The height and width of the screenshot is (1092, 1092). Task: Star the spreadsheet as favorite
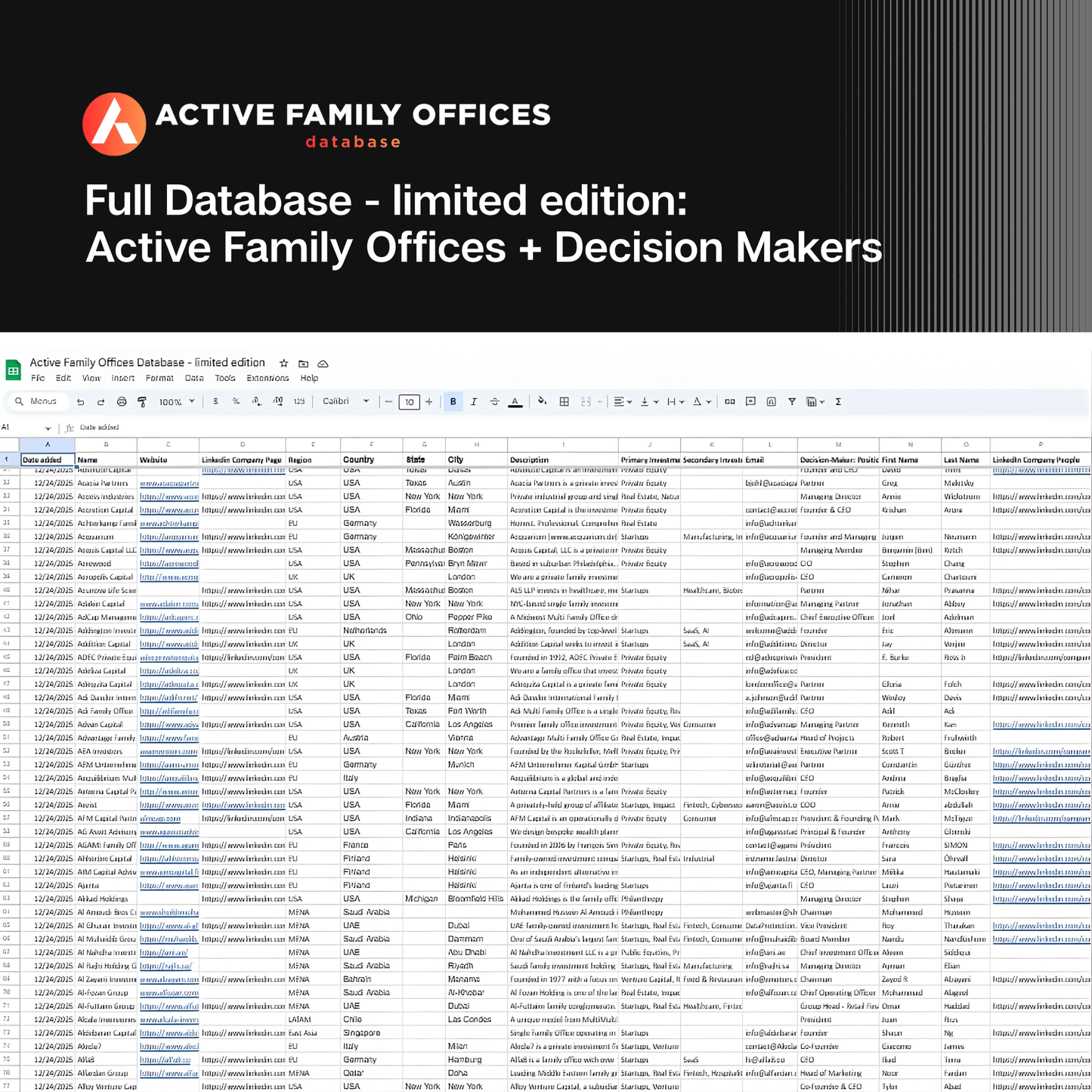(x=284, y=363)
